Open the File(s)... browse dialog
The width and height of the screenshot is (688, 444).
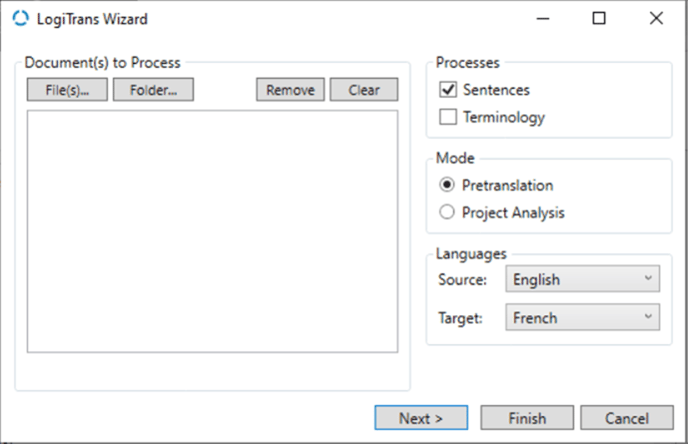(67, 90)
